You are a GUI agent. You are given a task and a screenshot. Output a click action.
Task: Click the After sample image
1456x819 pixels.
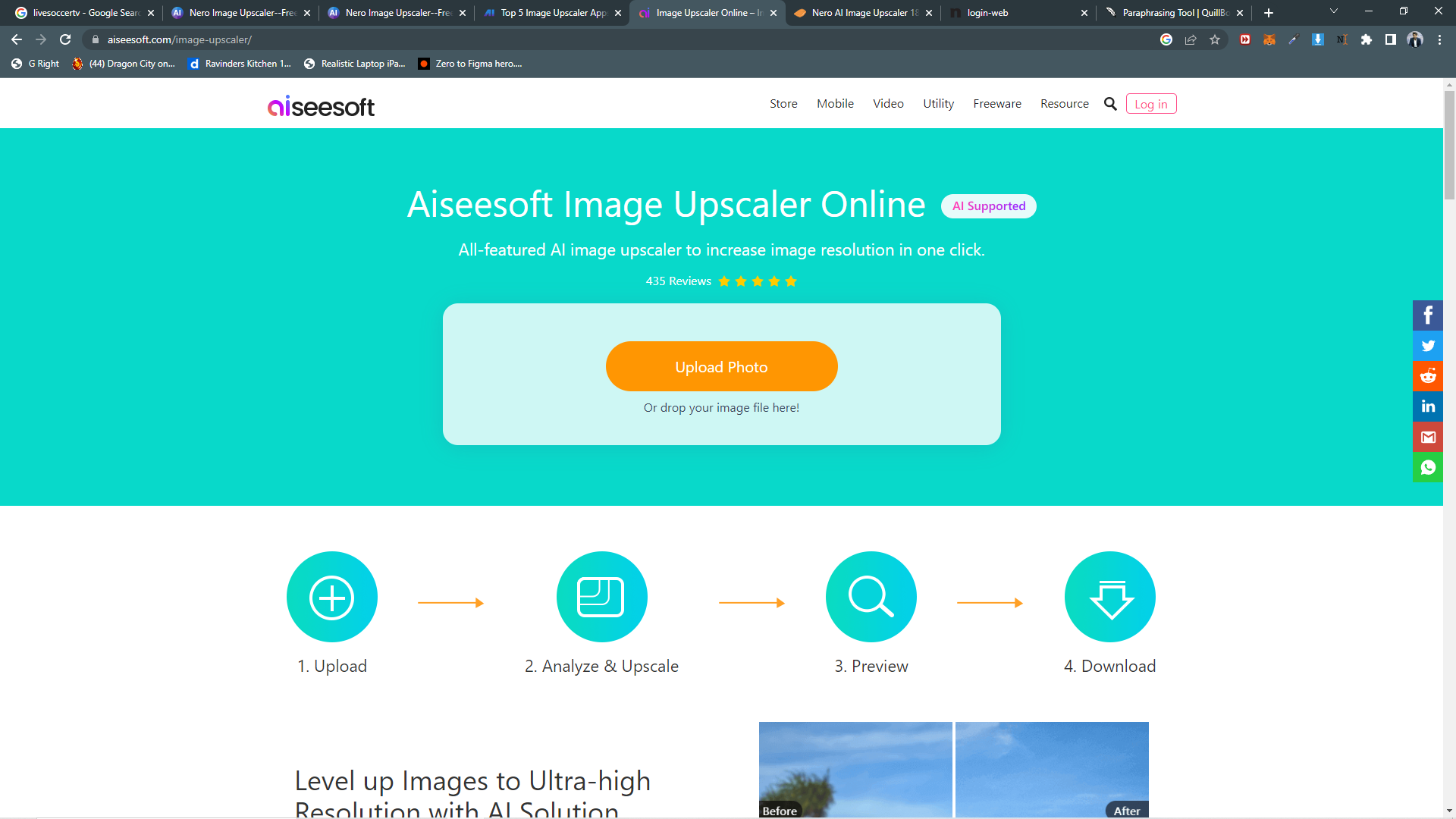coord(1052,770)
